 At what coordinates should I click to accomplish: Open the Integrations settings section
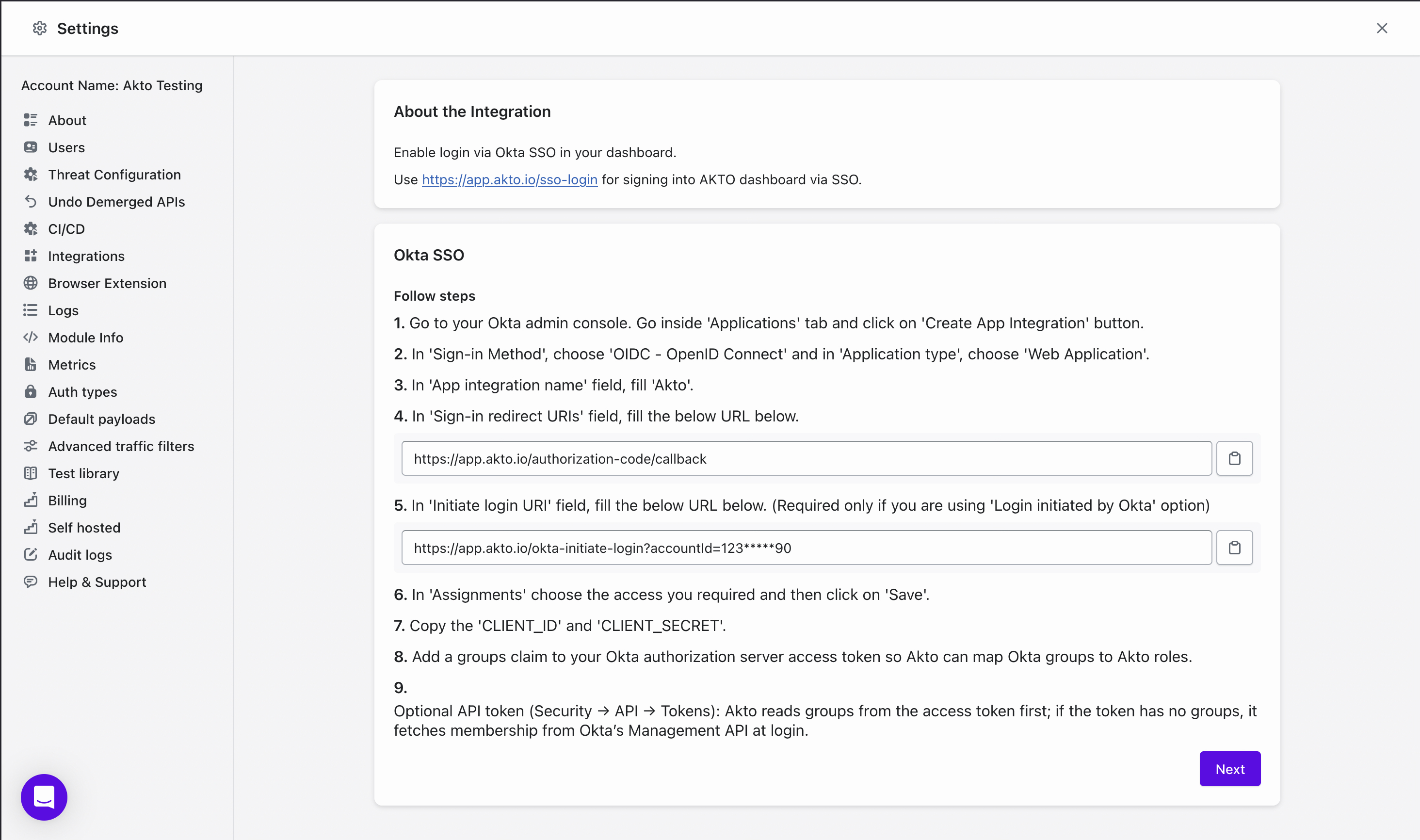[86, 257]
